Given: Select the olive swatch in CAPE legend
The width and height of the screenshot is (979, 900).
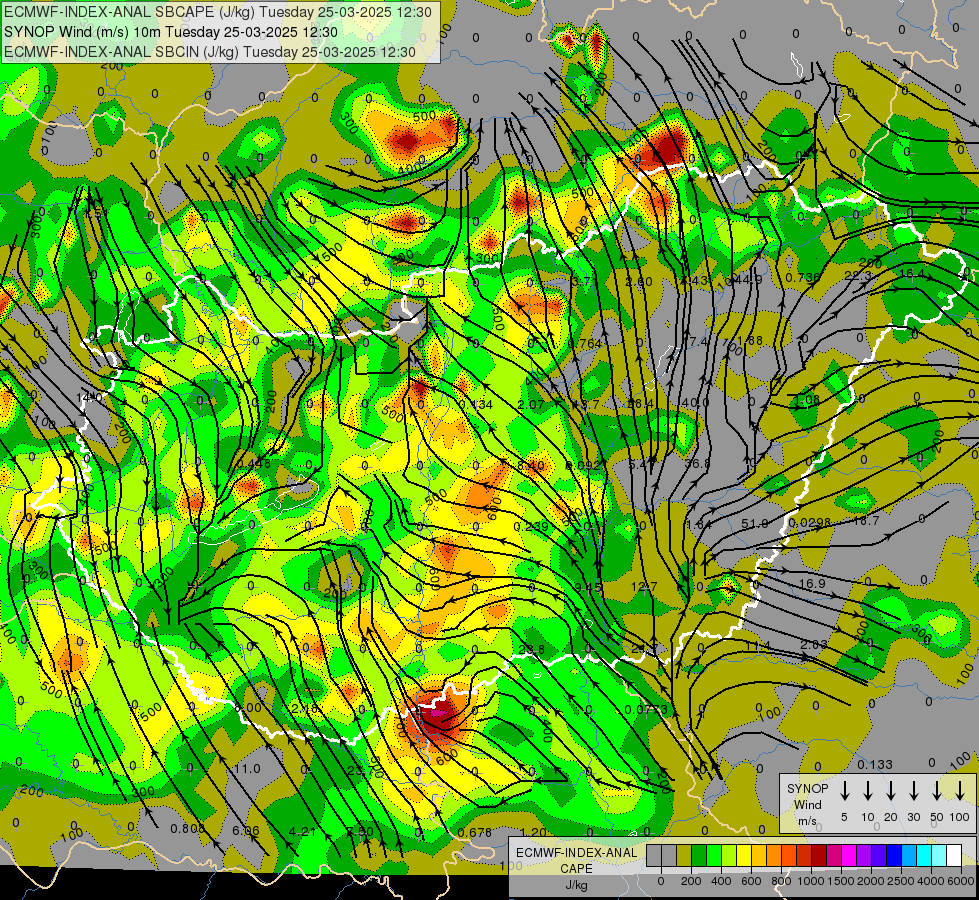Looking at the screenshot, I should tap(684, 855).
